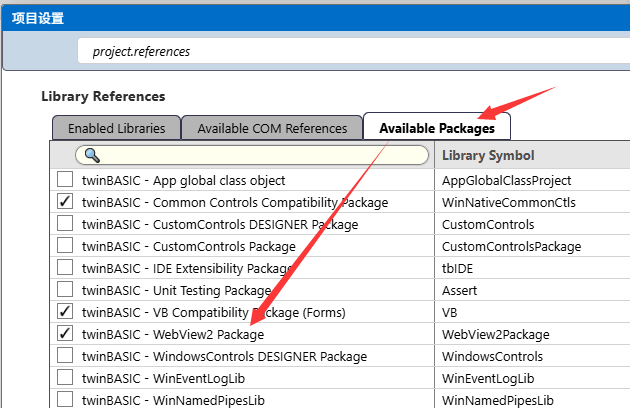
Task: Focus the package search input field
Action: (252, 155)
